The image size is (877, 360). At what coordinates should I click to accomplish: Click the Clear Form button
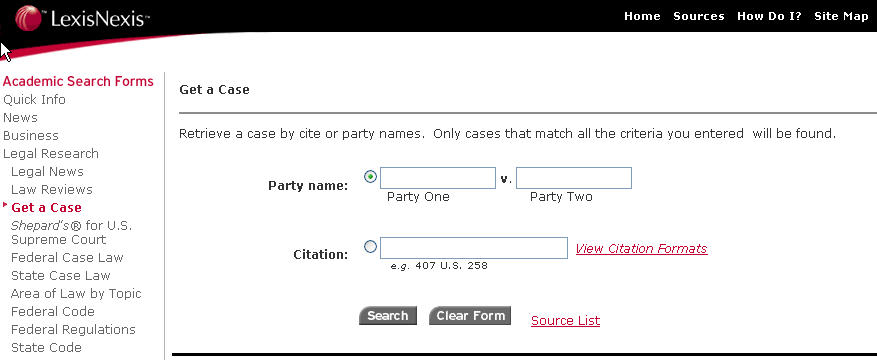(470, 316)
